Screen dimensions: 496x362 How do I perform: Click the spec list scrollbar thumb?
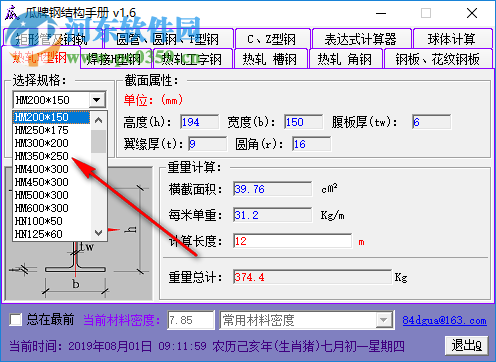pos(98,141)
